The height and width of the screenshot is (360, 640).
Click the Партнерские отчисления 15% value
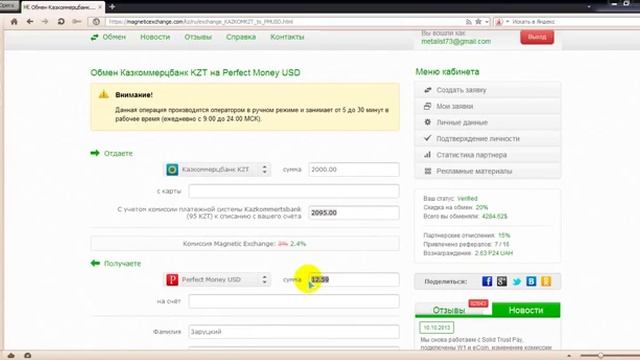[504, 236]
